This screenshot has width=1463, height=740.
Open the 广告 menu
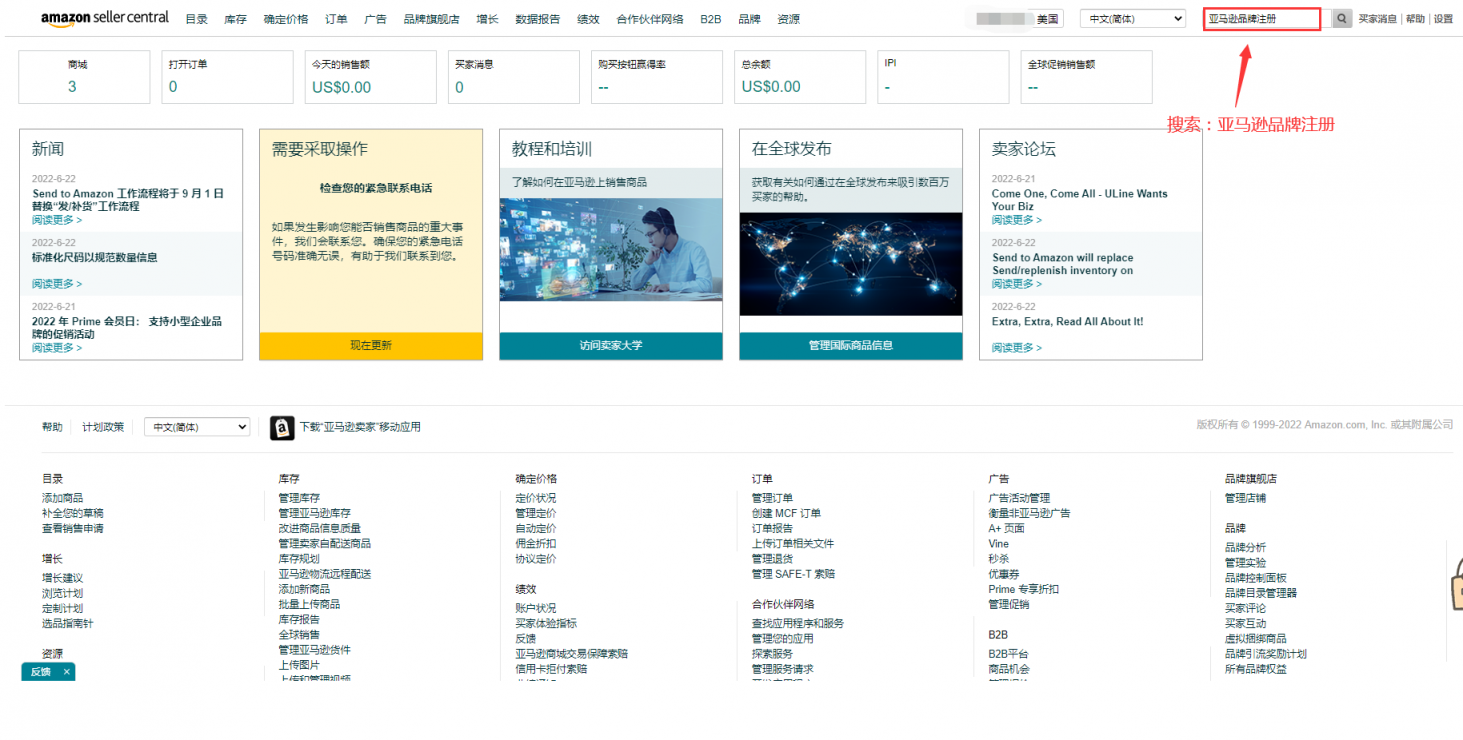375,19
